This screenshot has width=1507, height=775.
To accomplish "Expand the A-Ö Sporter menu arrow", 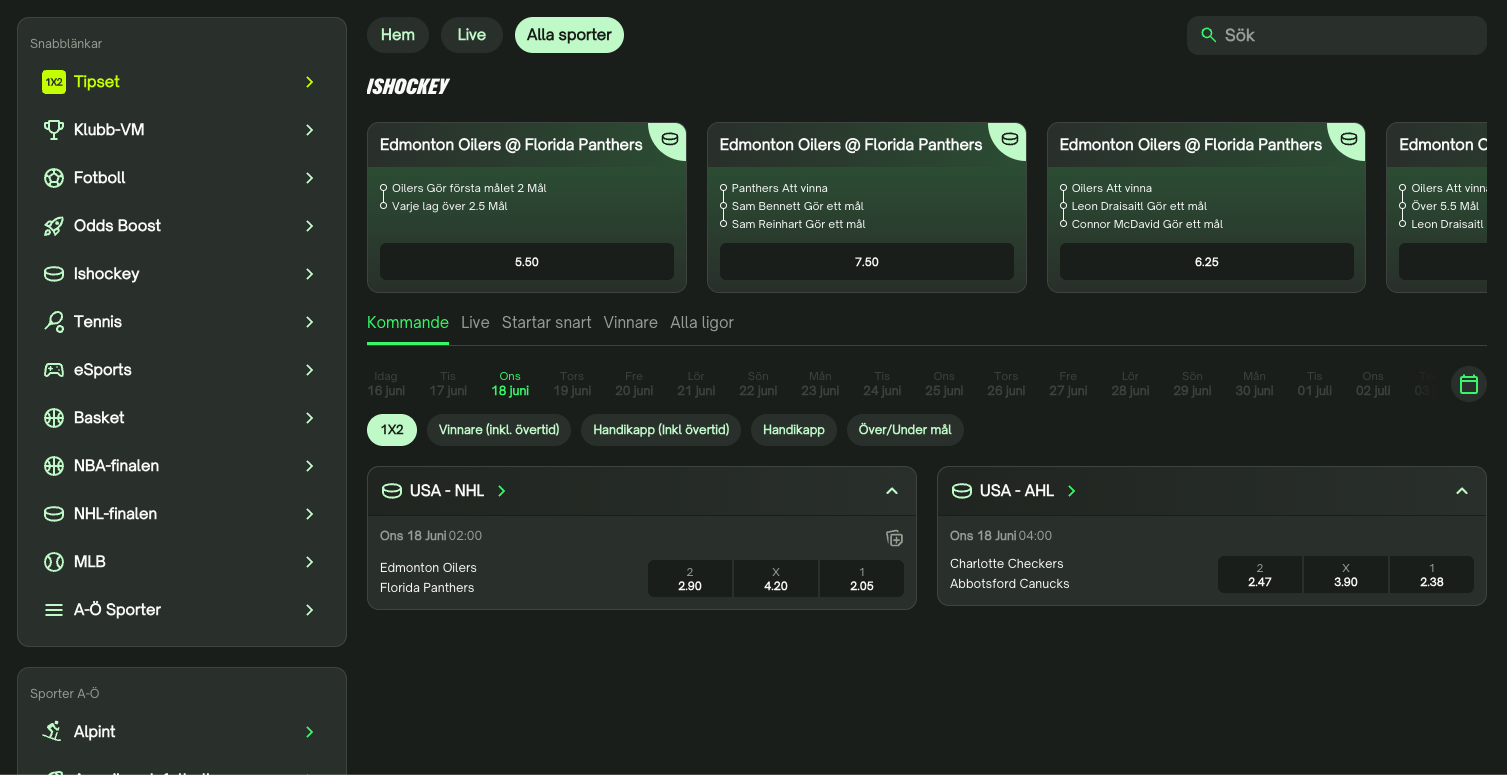I will point(310,610).
